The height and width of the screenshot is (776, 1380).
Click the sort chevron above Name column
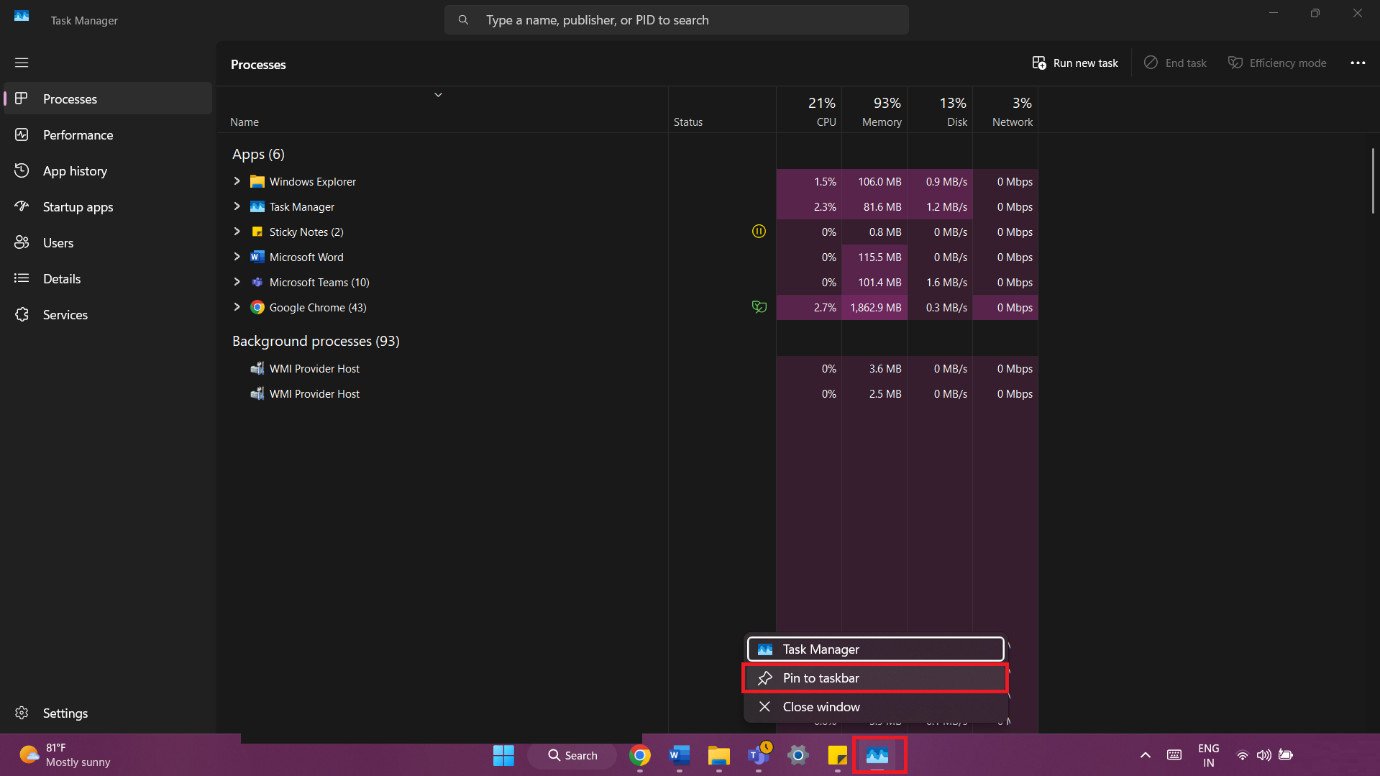point(438,95)
